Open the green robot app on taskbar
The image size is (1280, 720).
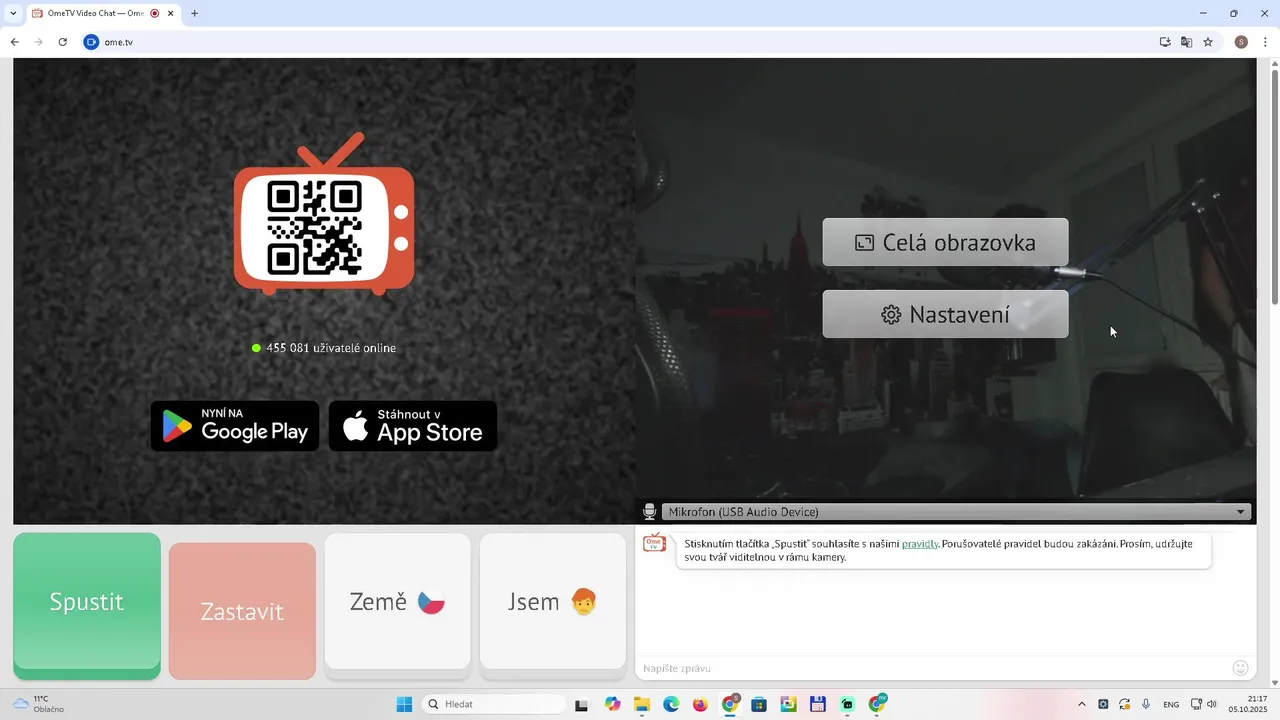[848, 704]
